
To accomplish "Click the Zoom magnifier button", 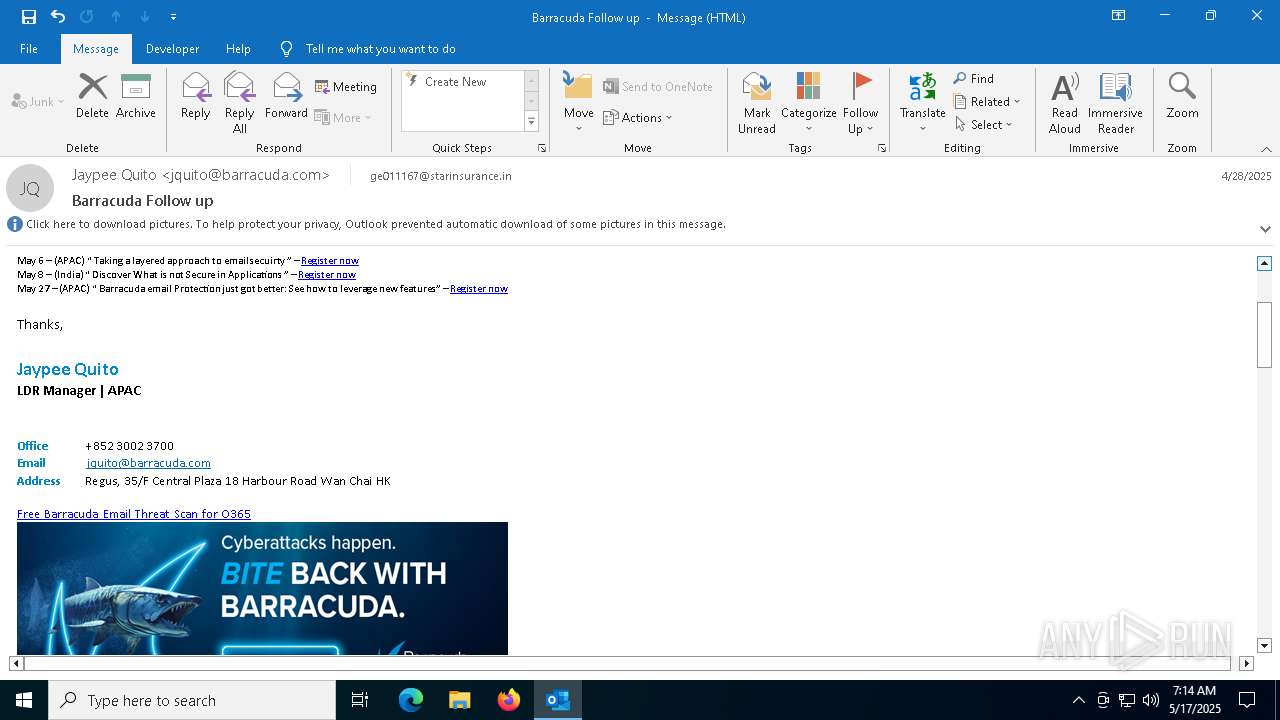I will (x=1182, y=96).
